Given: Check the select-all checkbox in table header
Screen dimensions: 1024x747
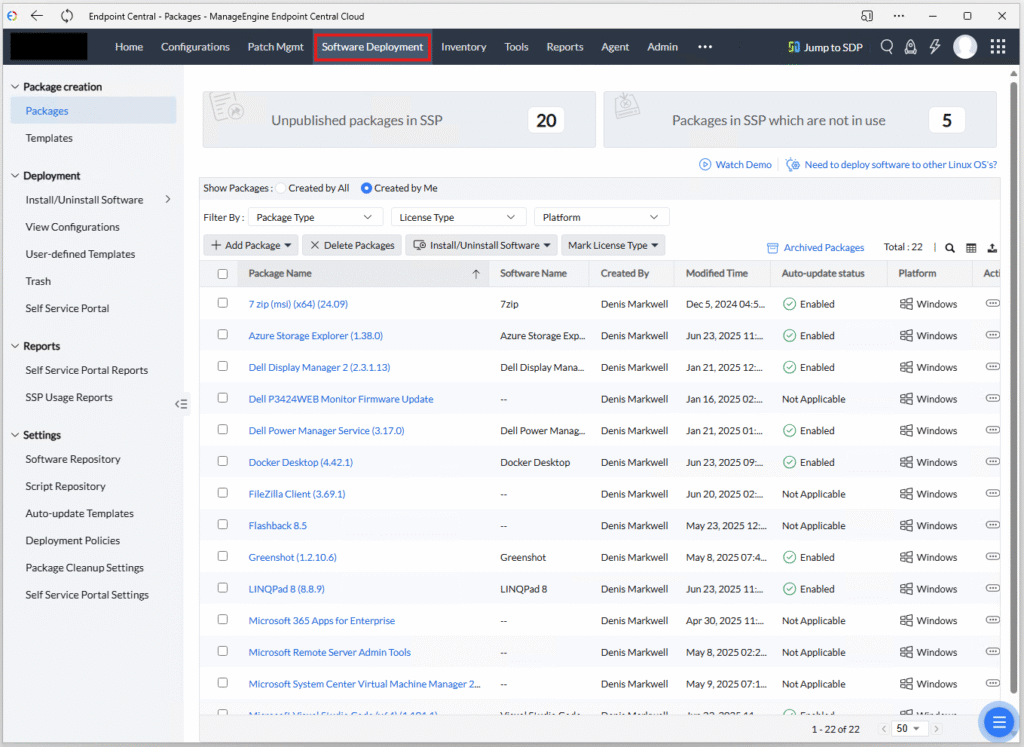Looking at the screenshot, I should coord(223,274).
